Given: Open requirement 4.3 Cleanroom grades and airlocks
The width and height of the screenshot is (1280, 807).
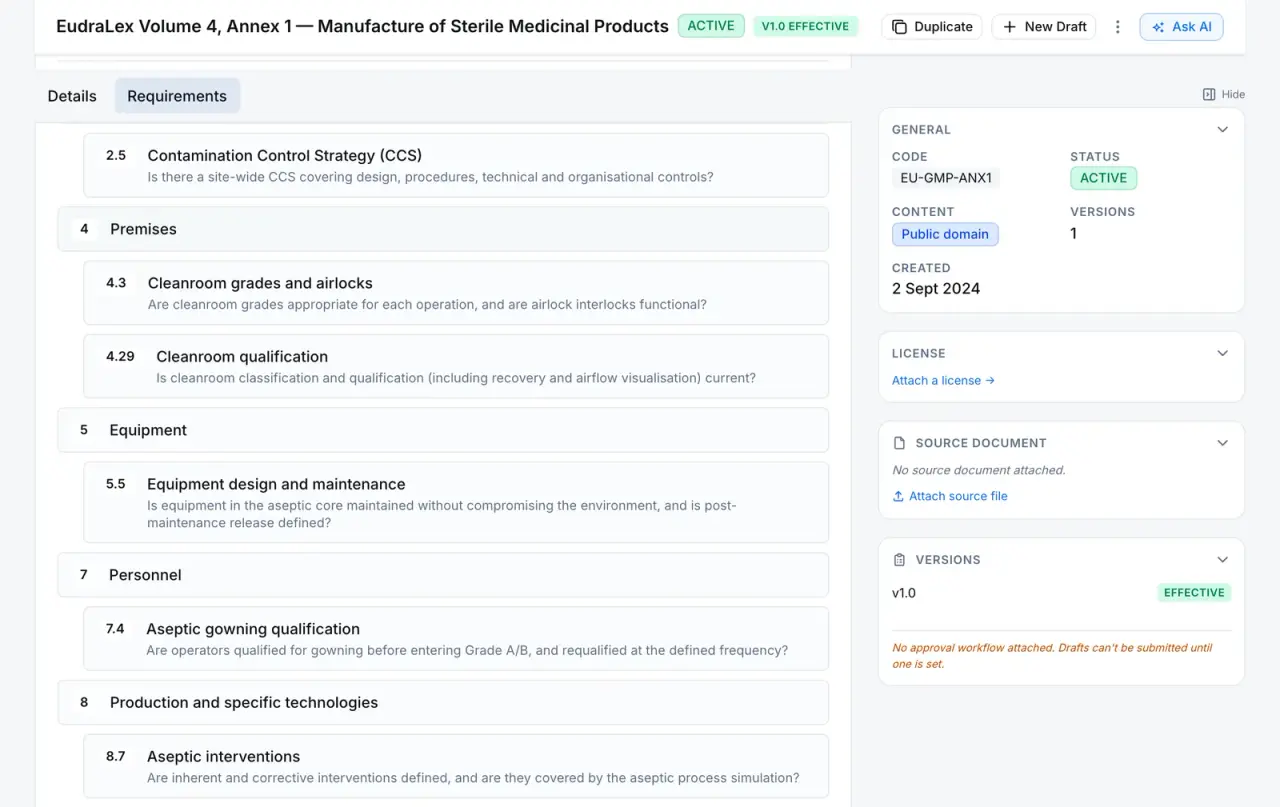Looking at the screenshot, I should [x=456, y=293].
